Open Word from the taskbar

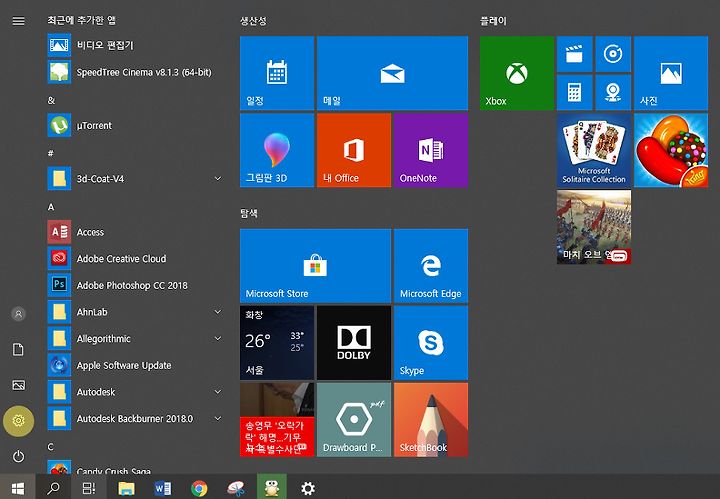[163, 488]
